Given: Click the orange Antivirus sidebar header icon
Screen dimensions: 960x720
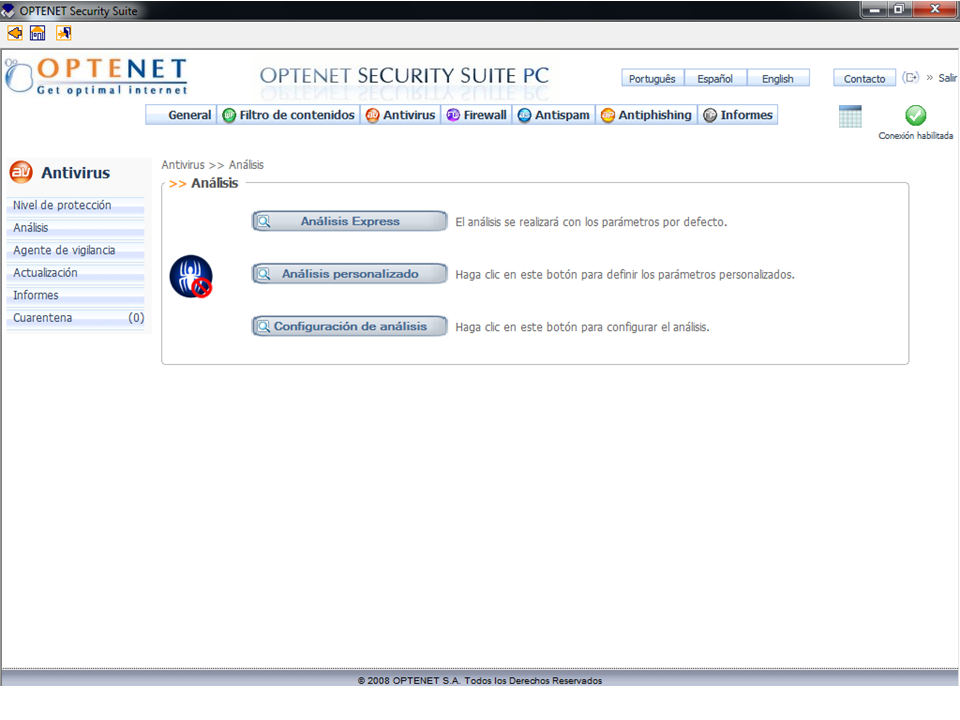Looking at the screenshot, I should [21, 172].
